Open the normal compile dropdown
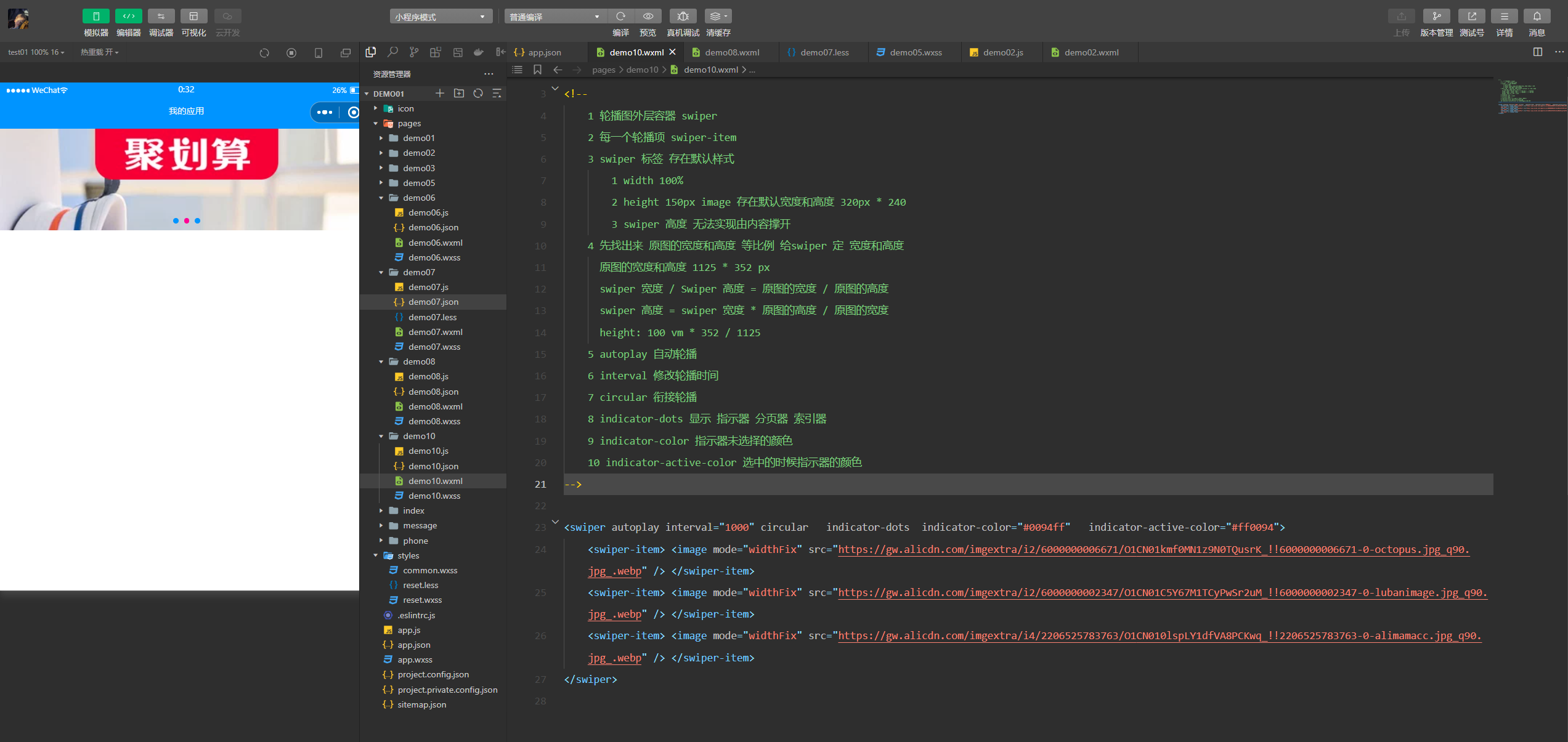The image size is (1568, 742). 555,17
